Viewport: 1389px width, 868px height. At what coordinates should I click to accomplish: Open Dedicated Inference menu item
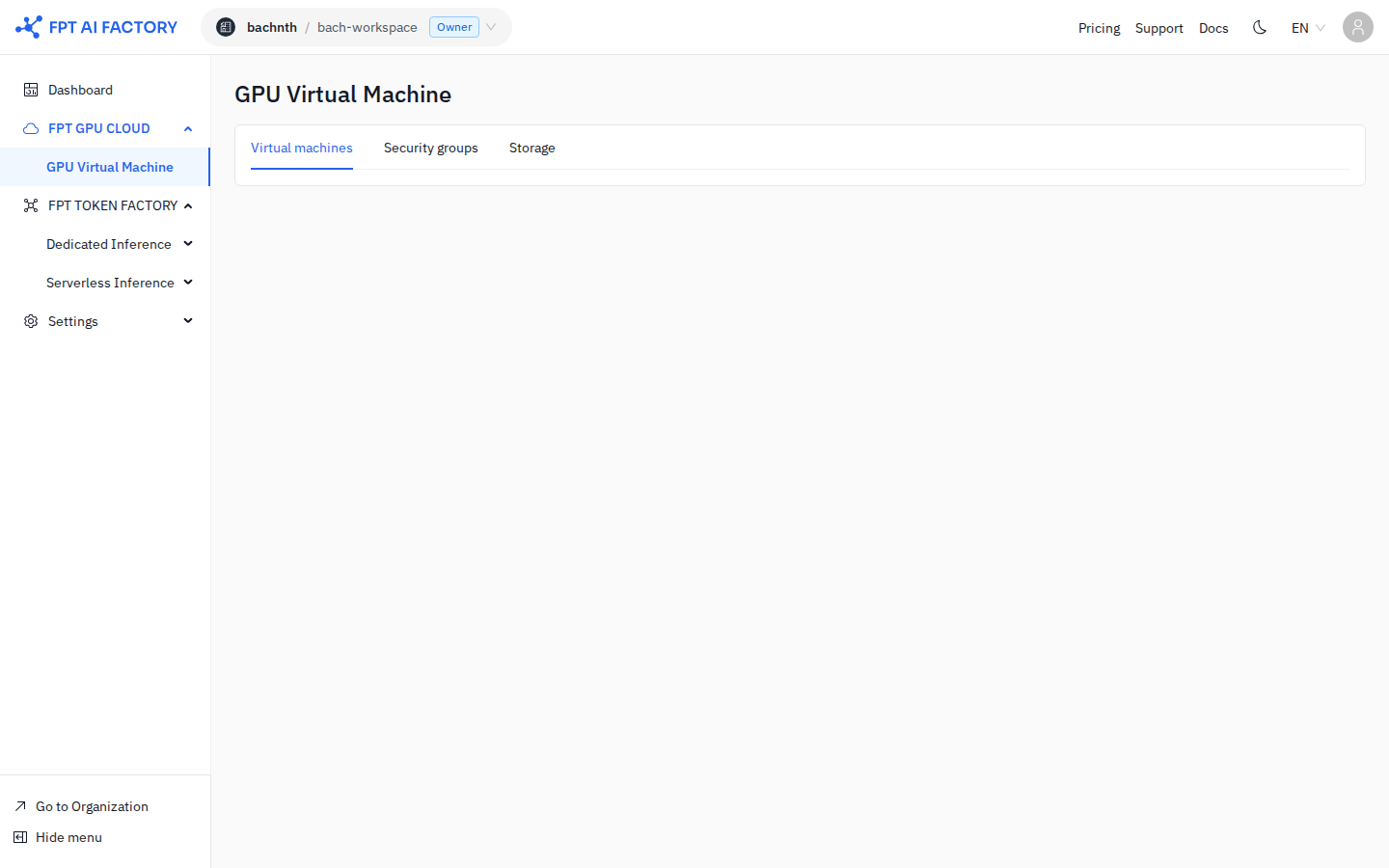click(105, 244)
